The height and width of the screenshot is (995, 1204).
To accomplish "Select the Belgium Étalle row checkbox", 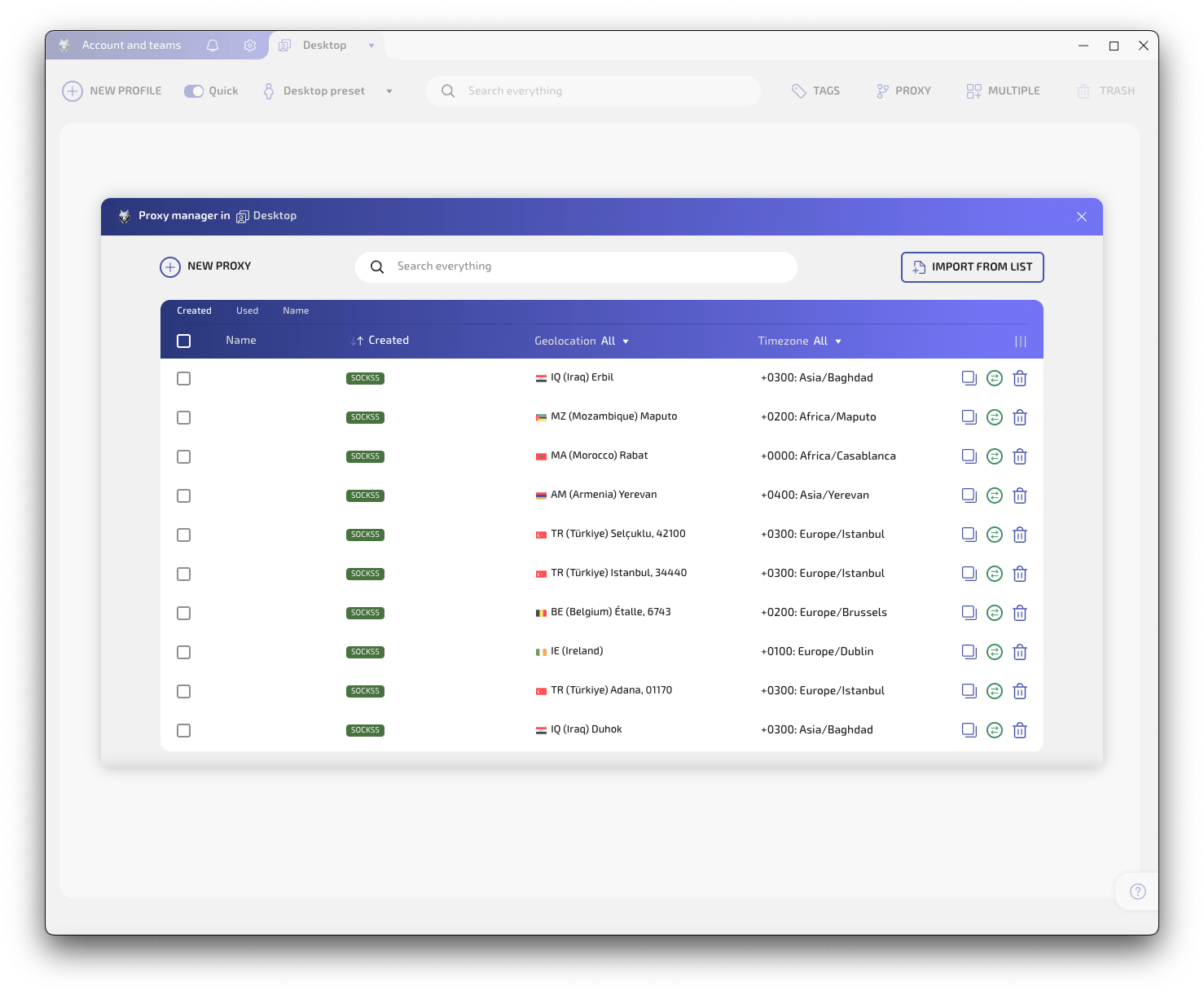I will (184, 613).
